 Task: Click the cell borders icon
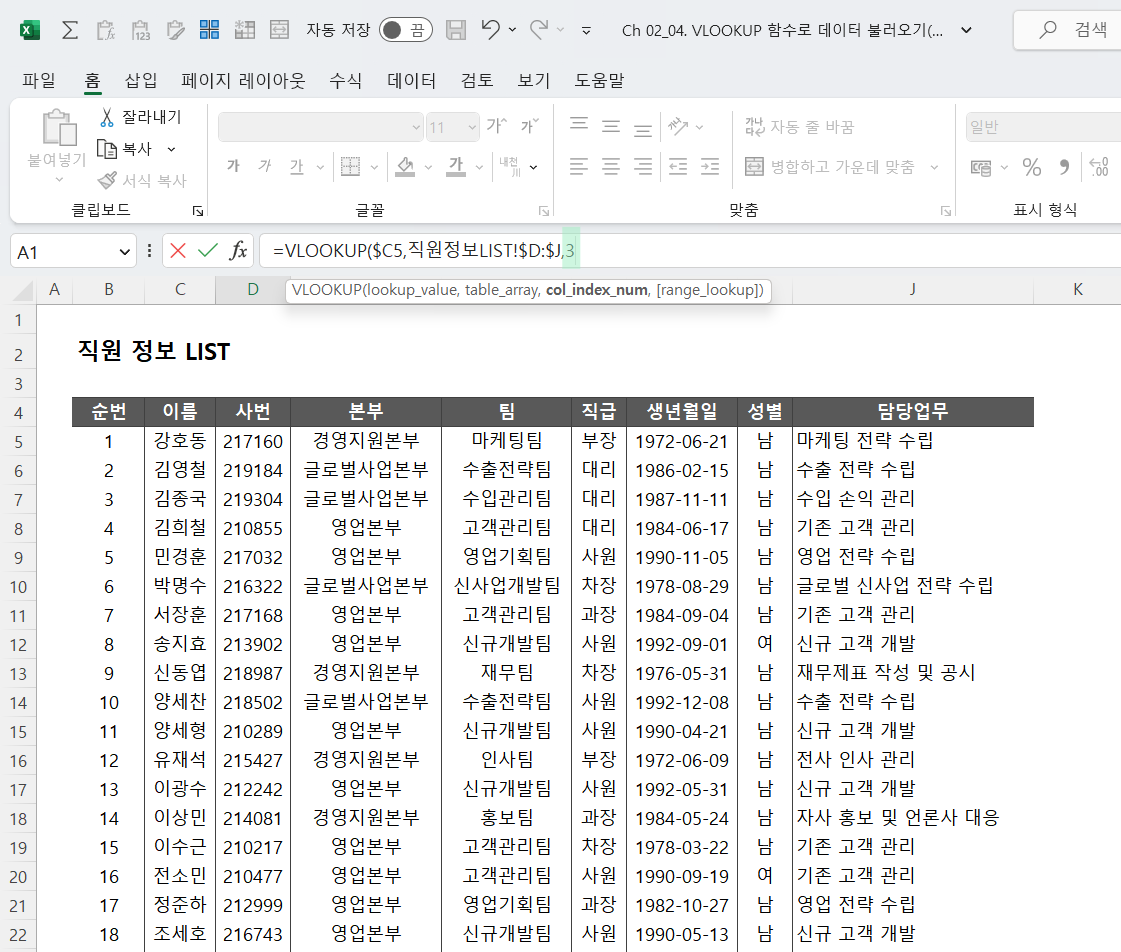pyautogui.click(x=350, y=167)
